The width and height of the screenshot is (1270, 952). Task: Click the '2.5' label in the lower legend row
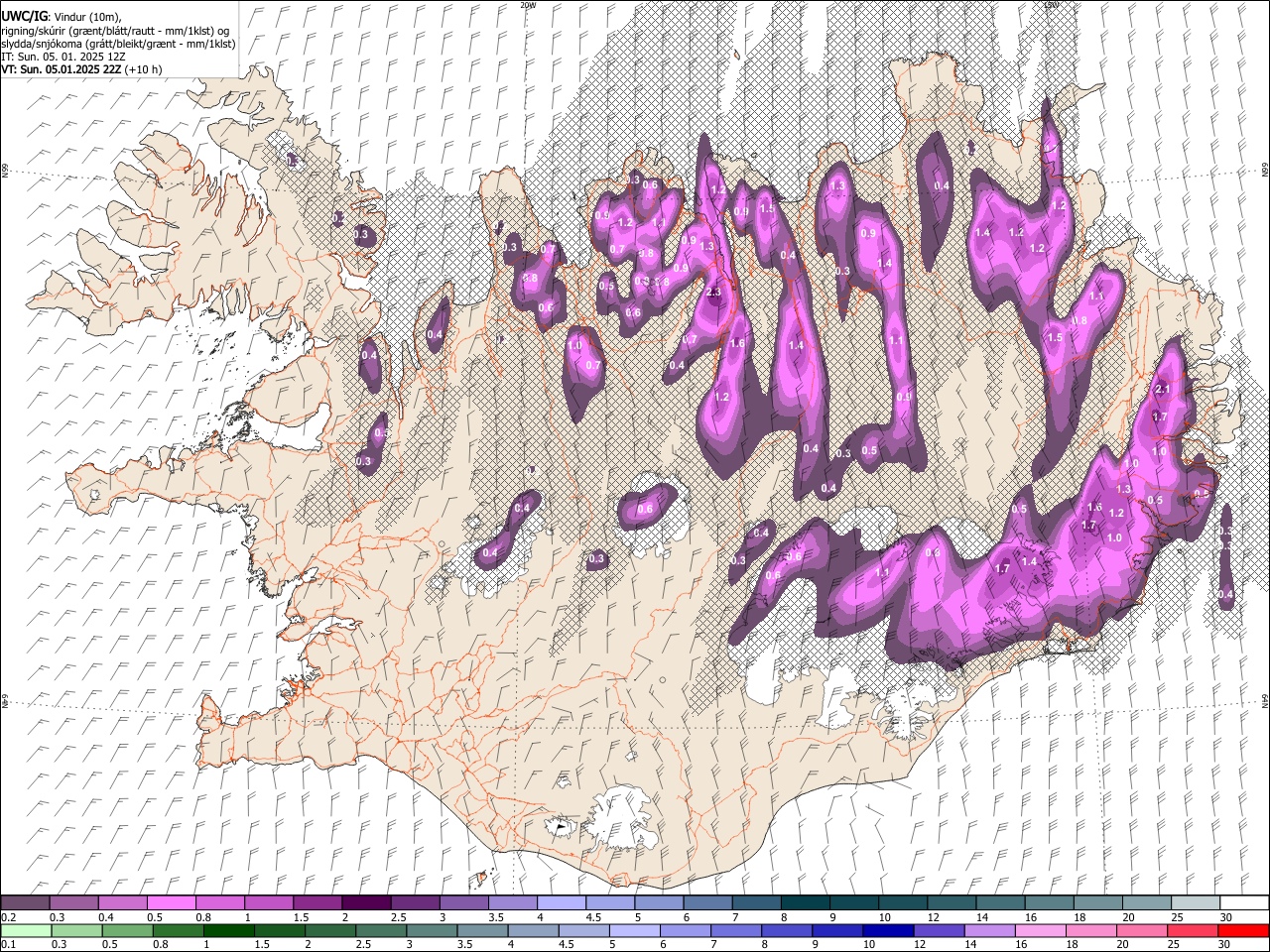coord(363,945)
